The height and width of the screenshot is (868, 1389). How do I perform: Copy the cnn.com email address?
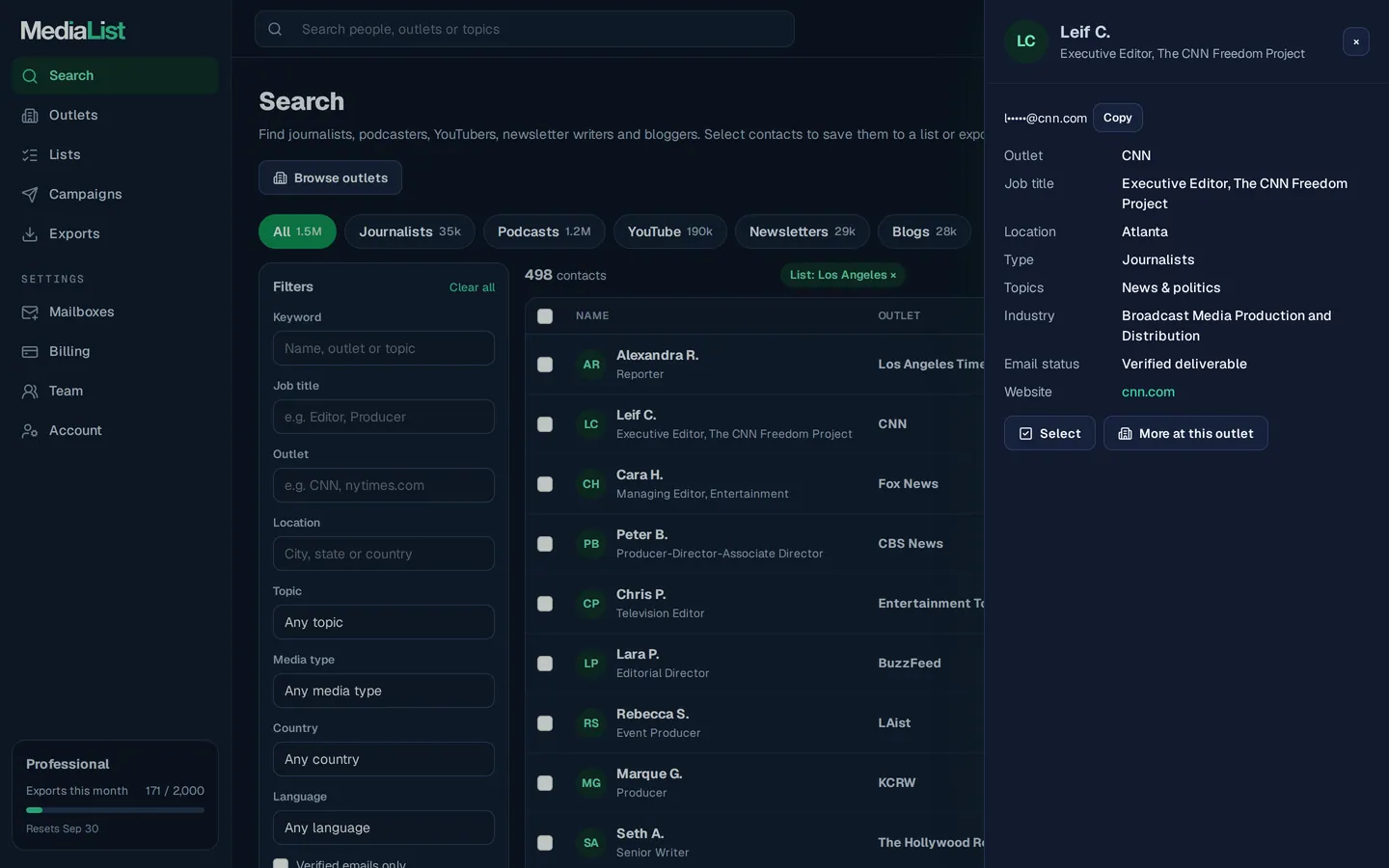pyautogui.click(x=1118, y=118)
